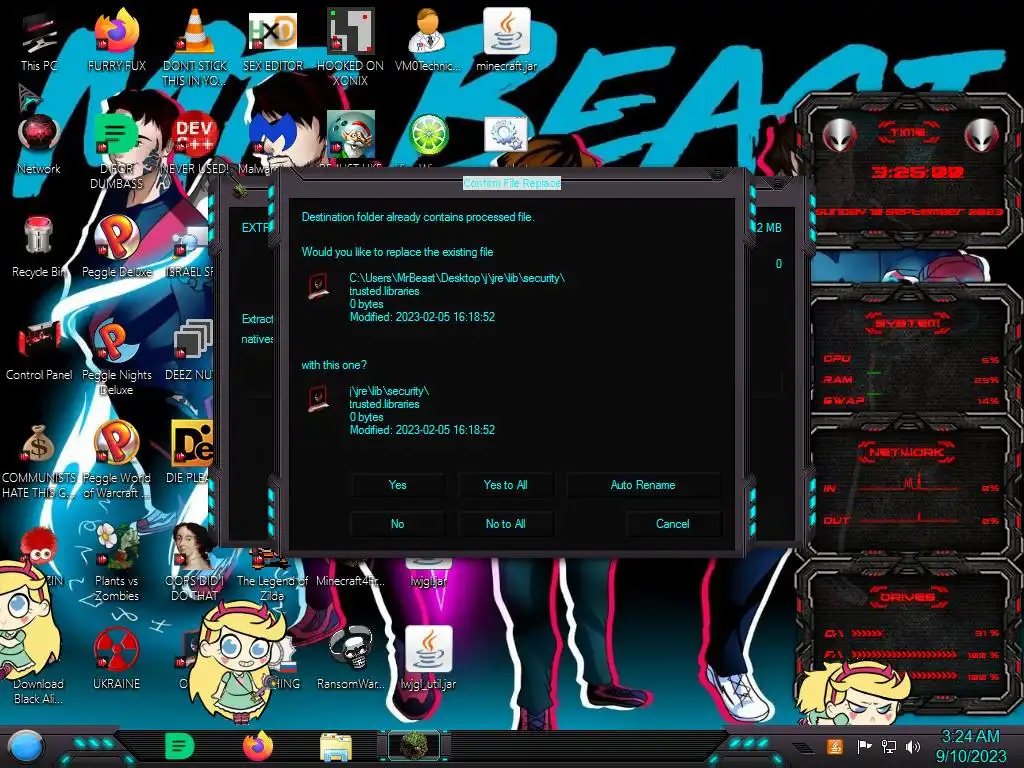1024x768 pixels.
Task: Click the volume speaker tray icon
Action: (913, 746)
